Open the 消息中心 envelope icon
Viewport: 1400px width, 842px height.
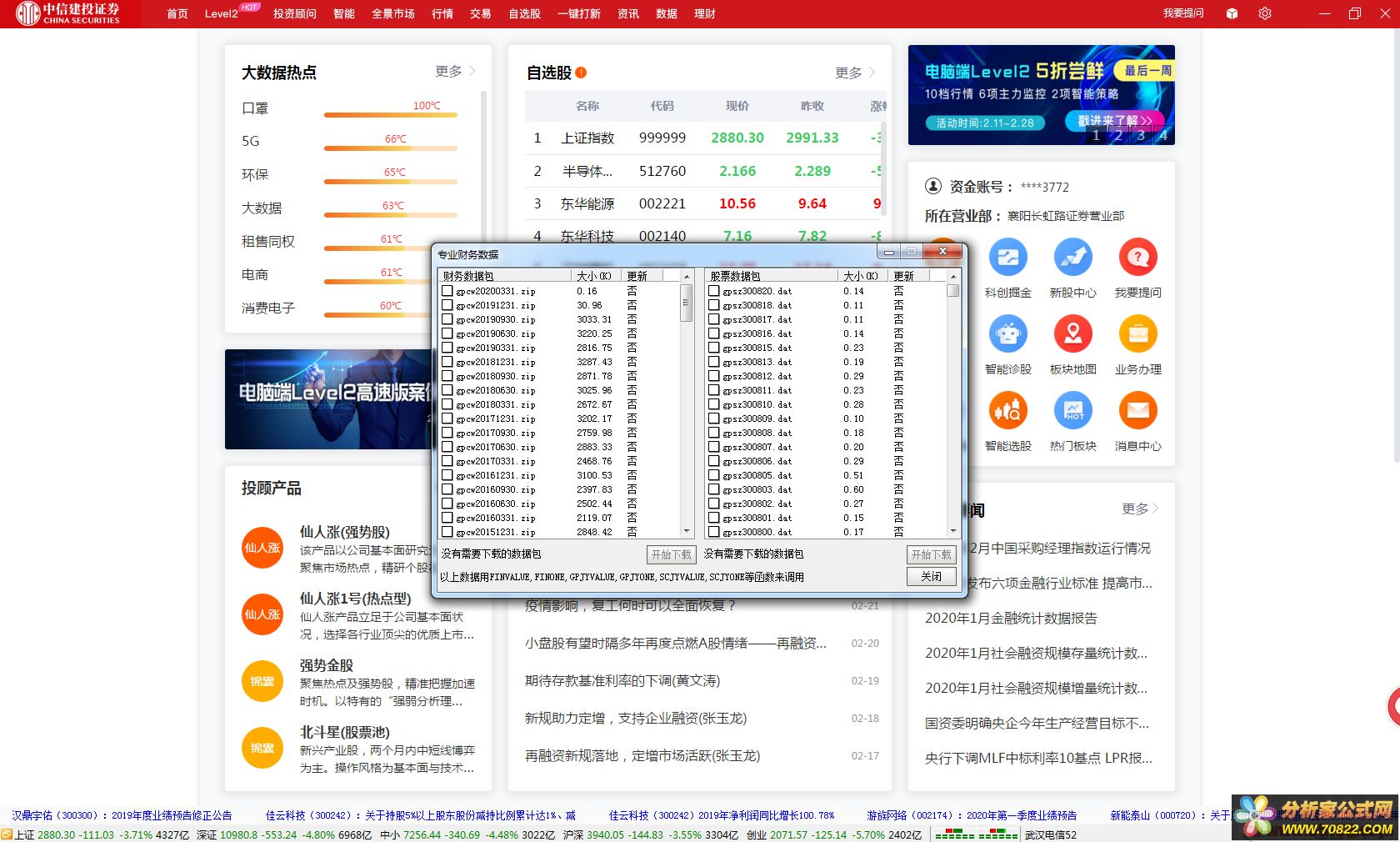(1137, 411)
